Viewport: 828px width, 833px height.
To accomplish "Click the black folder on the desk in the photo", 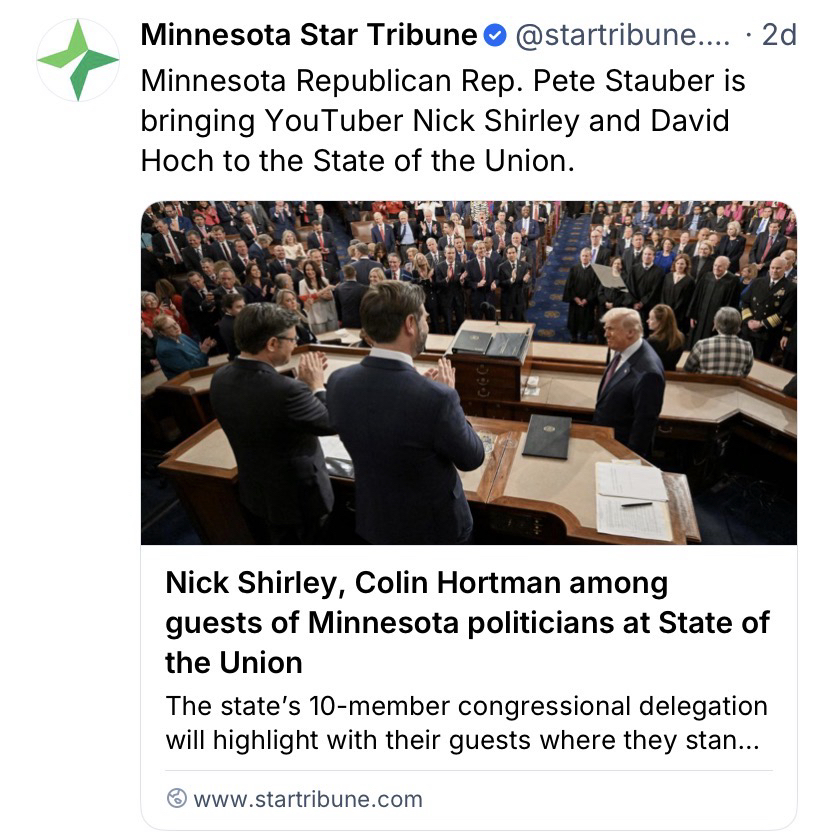I will [x=547, y=436].
